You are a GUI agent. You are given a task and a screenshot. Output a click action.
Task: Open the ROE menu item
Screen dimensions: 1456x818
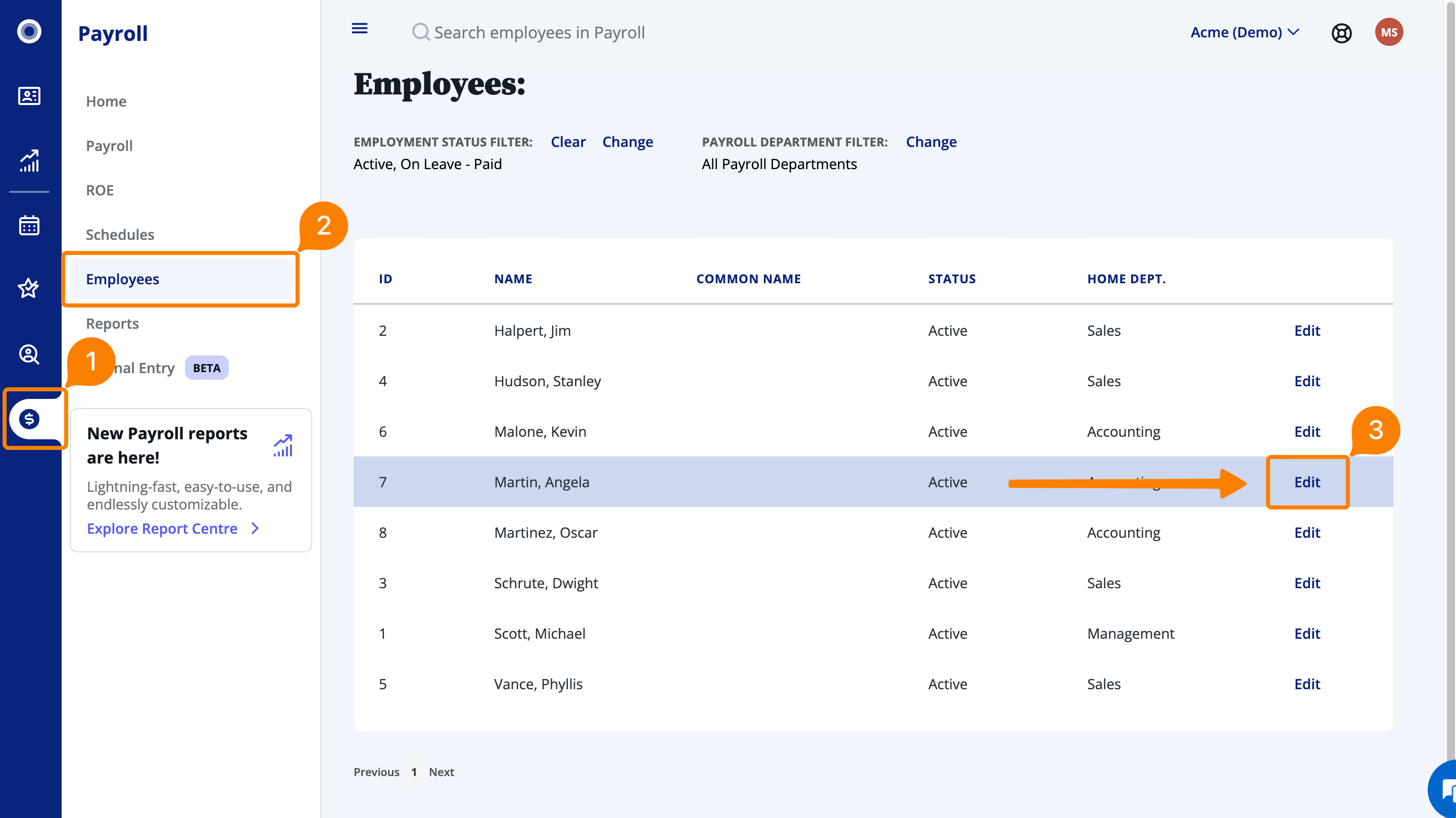click(x=100, y=190)
